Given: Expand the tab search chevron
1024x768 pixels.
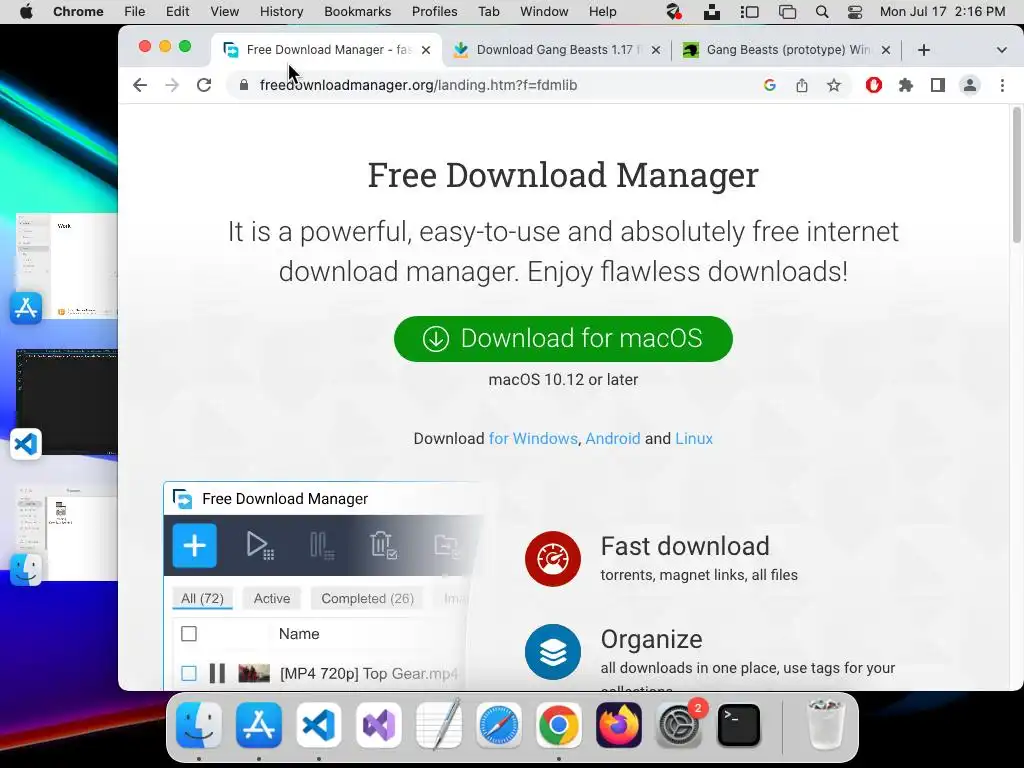Looking at the screenshot, I should (x=1001, y=50).
